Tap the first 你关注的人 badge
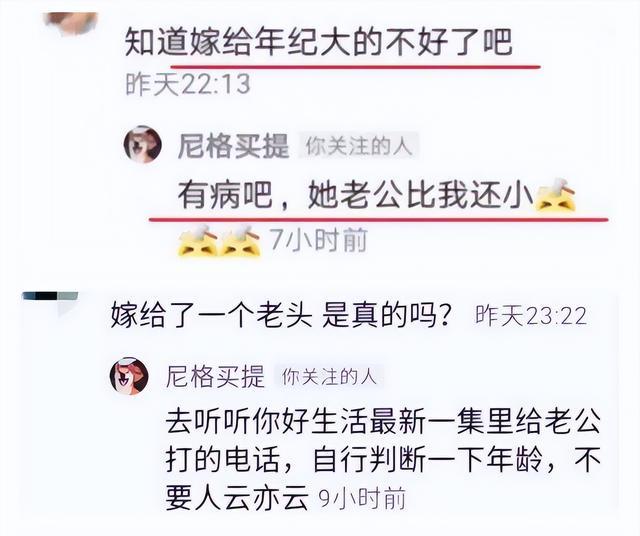640x536 pixels. [358, 146]
